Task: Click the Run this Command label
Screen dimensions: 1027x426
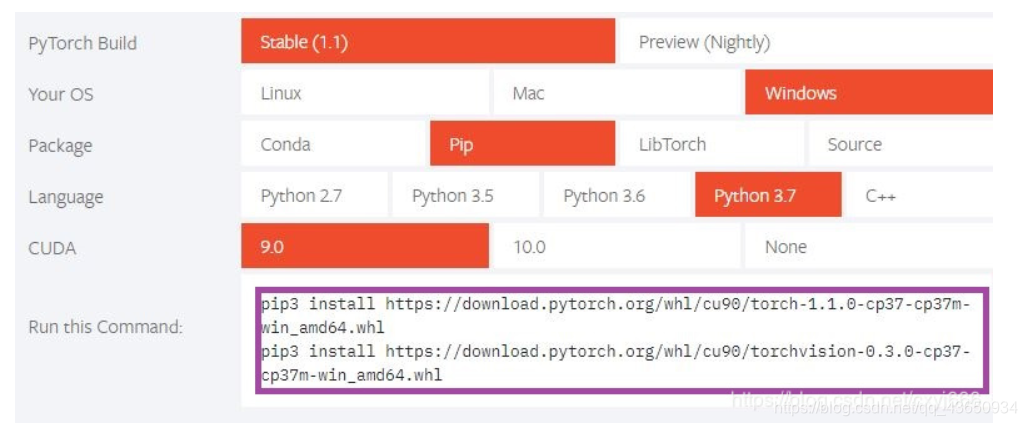Action: pyautogui.click(x=105, y=326)
